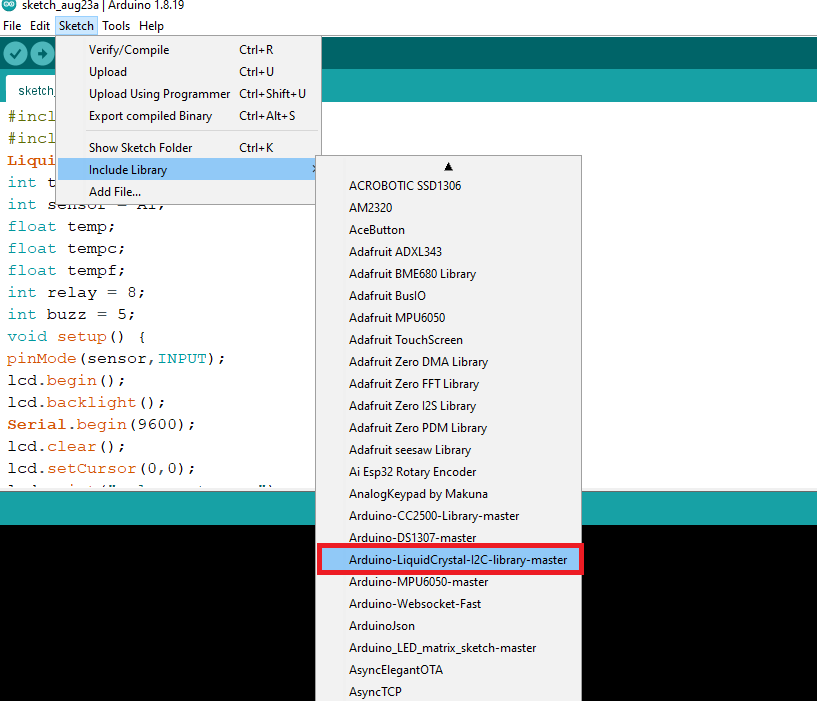Switch to the sketch tab
The image size is (817, 701).
(x=31, y=91)
